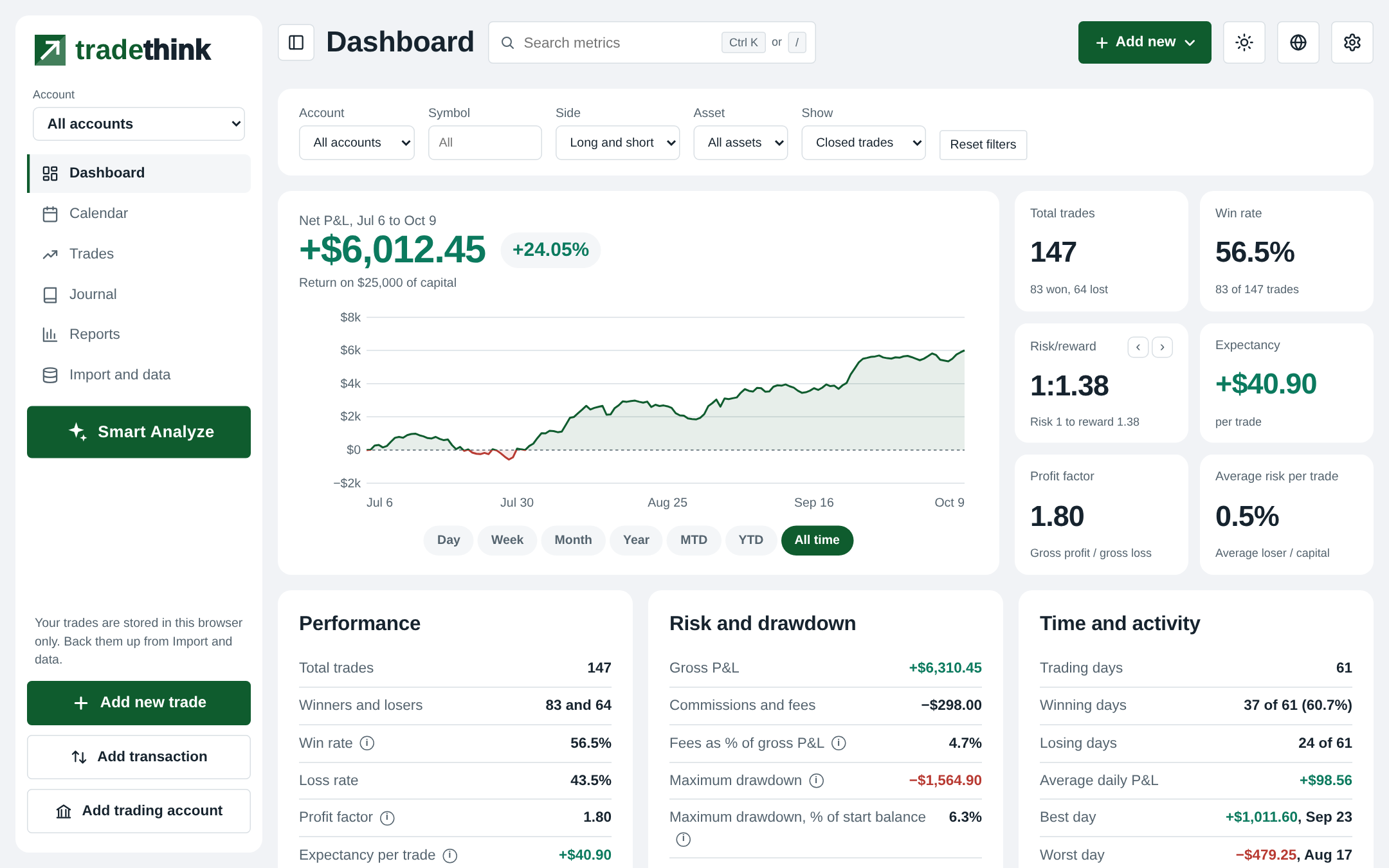Show info for Fees as % of gross P&L
The width and height of the screenshot is (1389, 868).
pos(839,743)
